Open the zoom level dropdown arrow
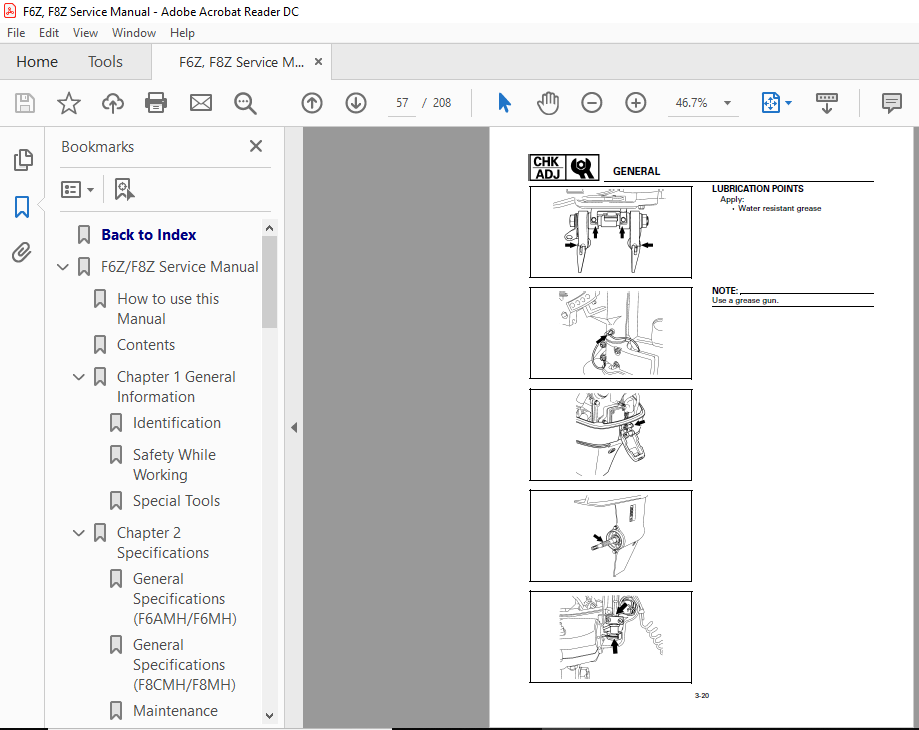The height and width of the screenshot is (730, 919). click(727, 103)
